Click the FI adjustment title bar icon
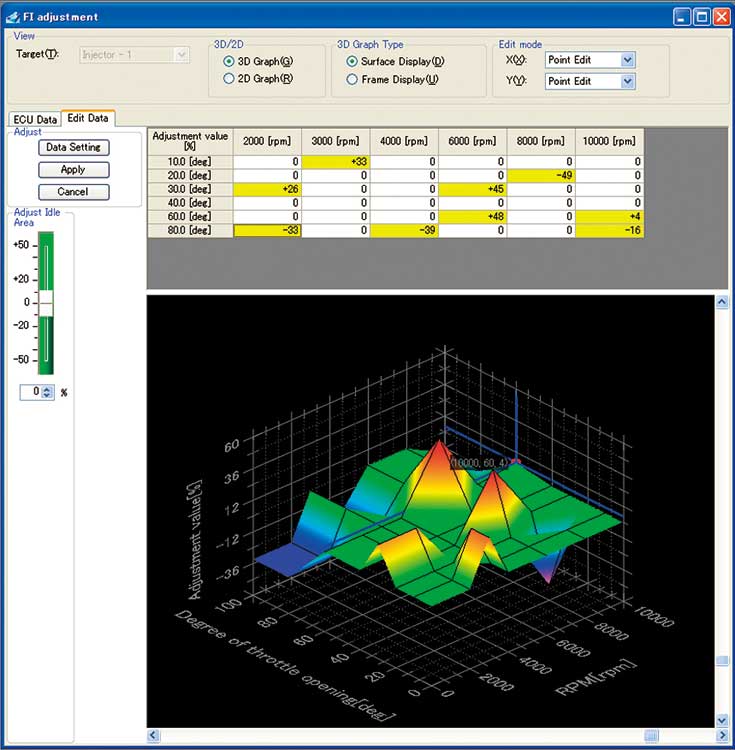The height and width of the screenshot is (750, 735). (13, 16)
